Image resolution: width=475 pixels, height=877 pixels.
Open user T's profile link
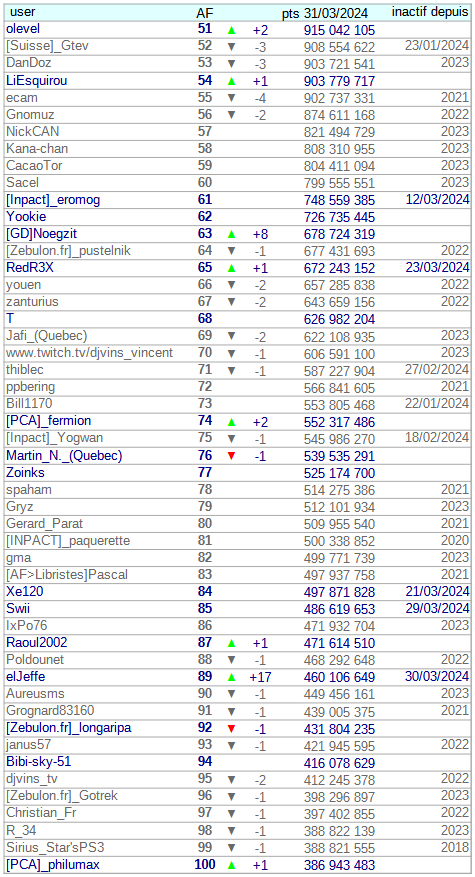coord(10,319)
